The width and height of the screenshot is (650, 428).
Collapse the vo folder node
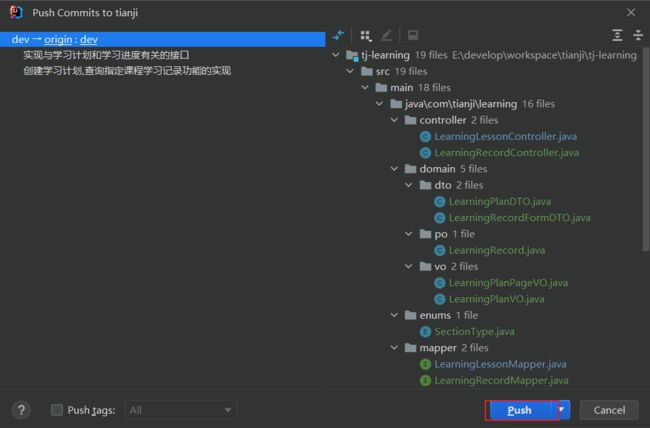(409, 266)
